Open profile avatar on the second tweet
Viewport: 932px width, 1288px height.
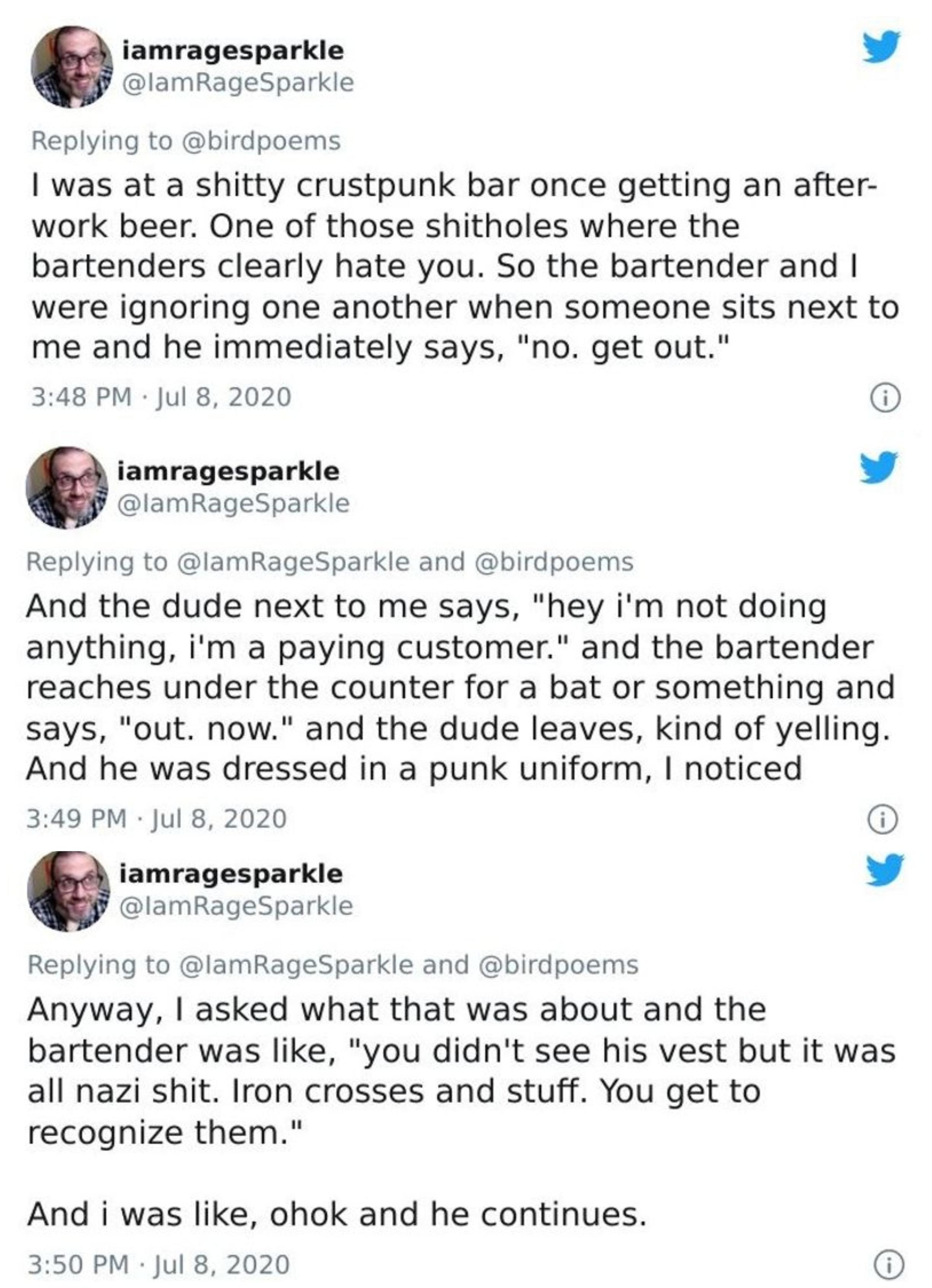pos(67,487)
